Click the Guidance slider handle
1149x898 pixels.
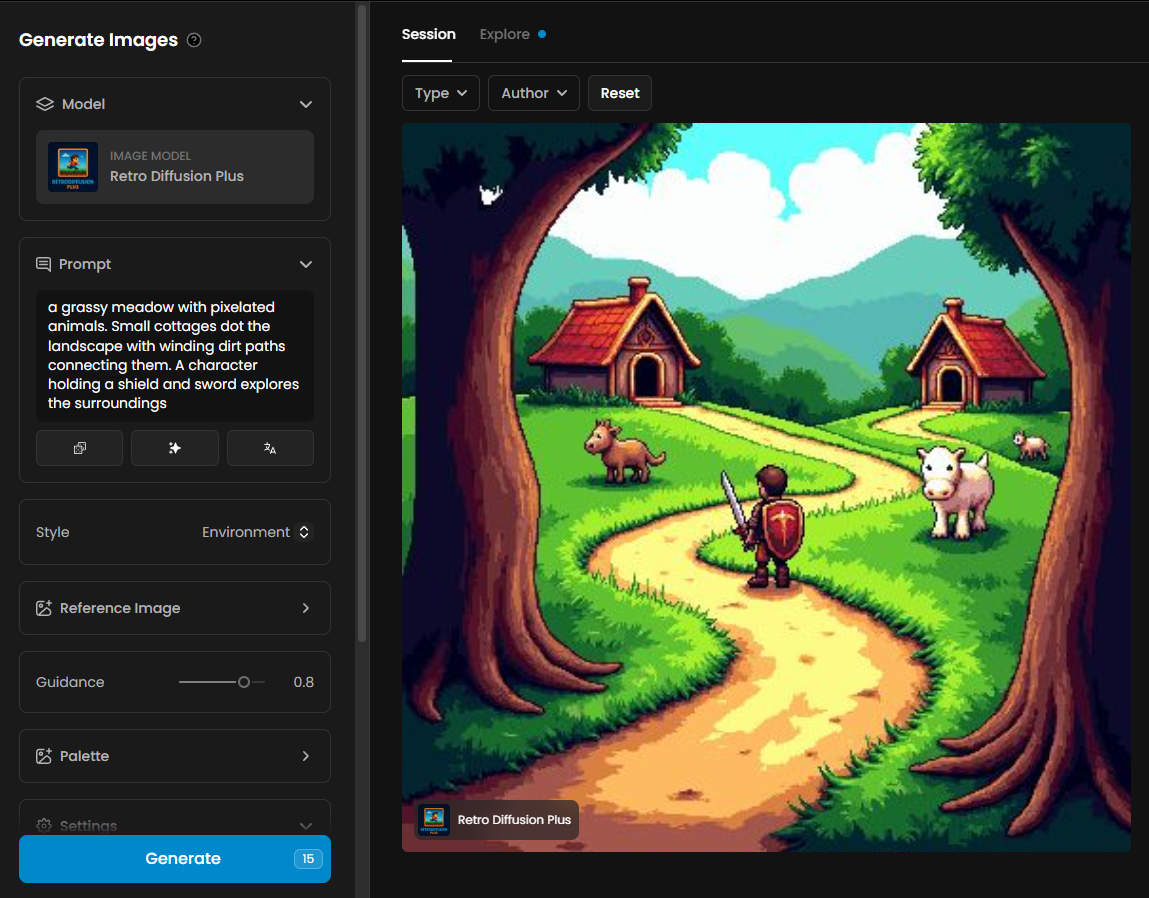[244, 682]
